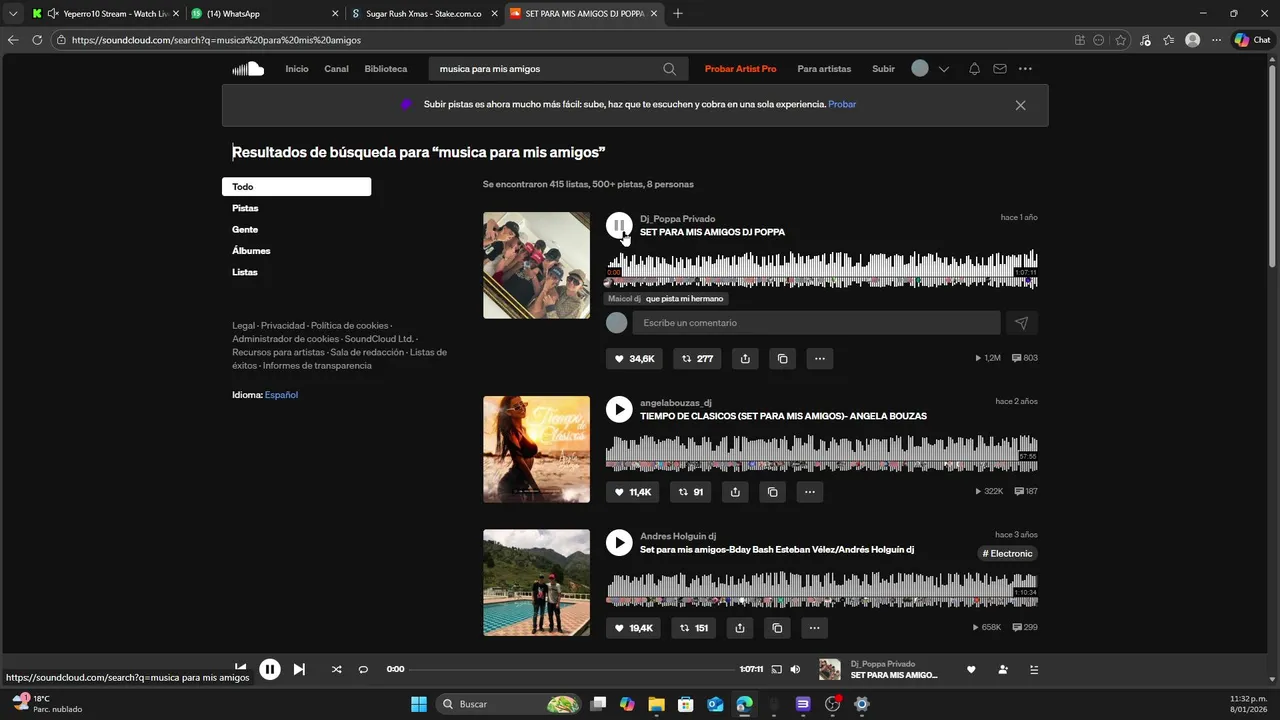
Task: Open the # Electronic tag
Action: click(1007, 553)
